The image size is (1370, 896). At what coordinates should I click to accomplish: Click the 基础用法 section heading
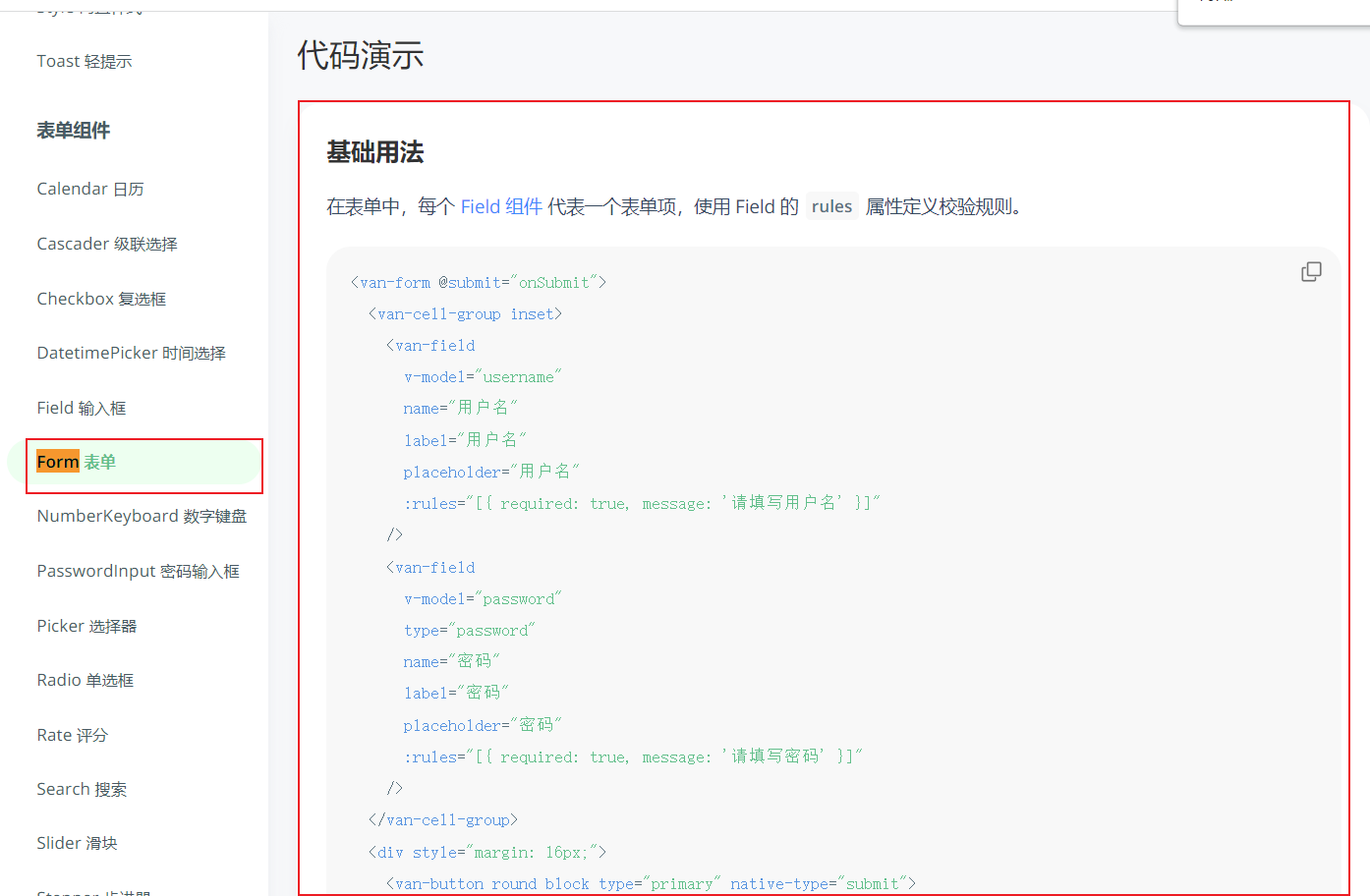tap(375, 152)
